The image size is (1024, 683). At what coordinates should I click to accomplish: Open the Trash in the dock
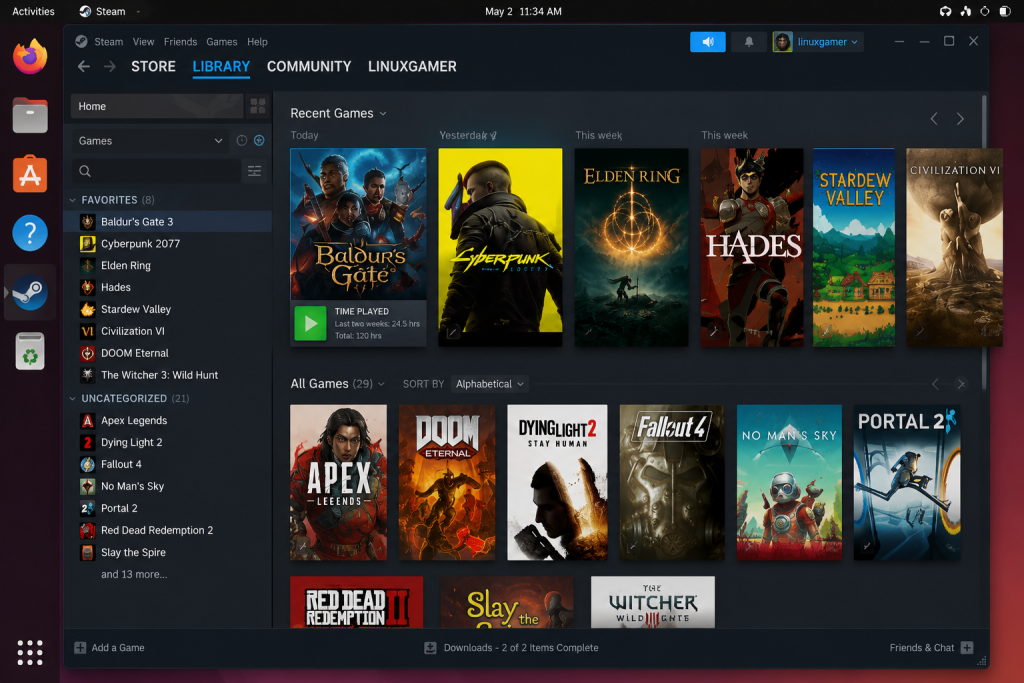[30, 351]
